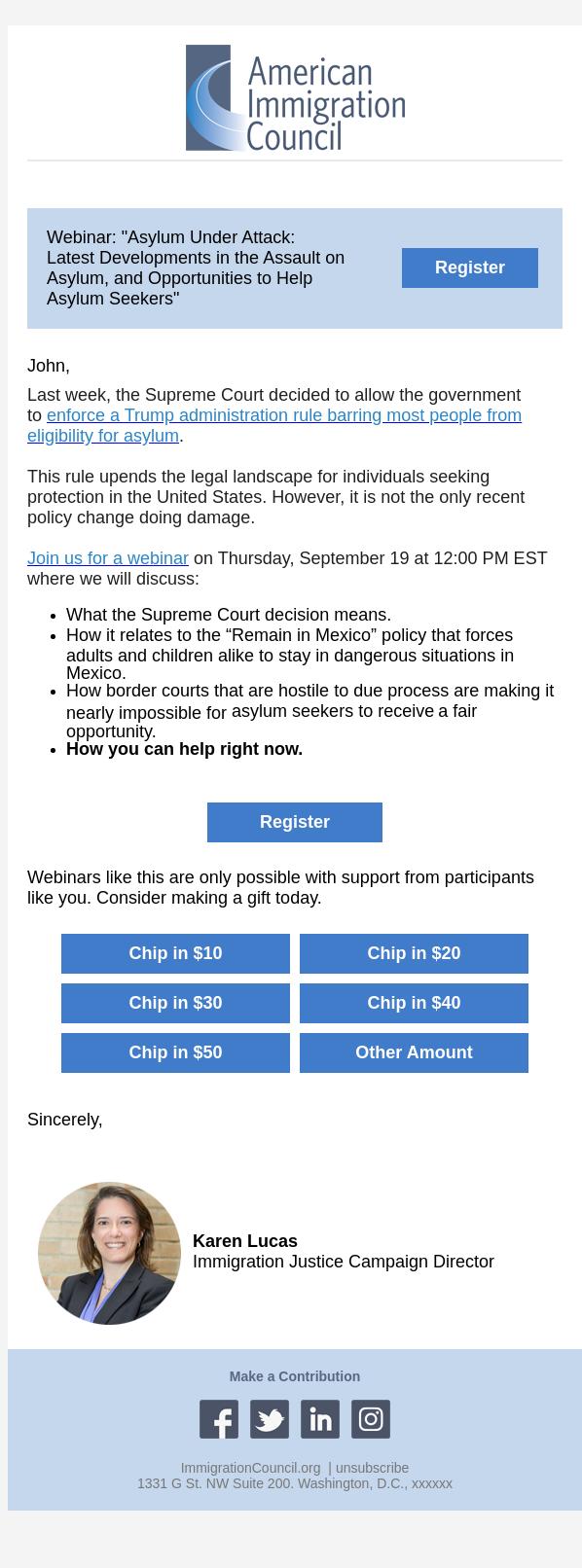
Task: Chip in $20 to donate
Action: pos(414,953)
